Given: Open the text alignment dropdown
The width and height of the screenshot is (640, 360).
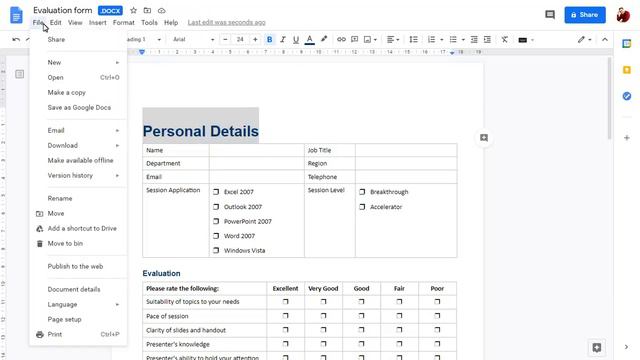Looking at the screenshot, I should (393, 40).
